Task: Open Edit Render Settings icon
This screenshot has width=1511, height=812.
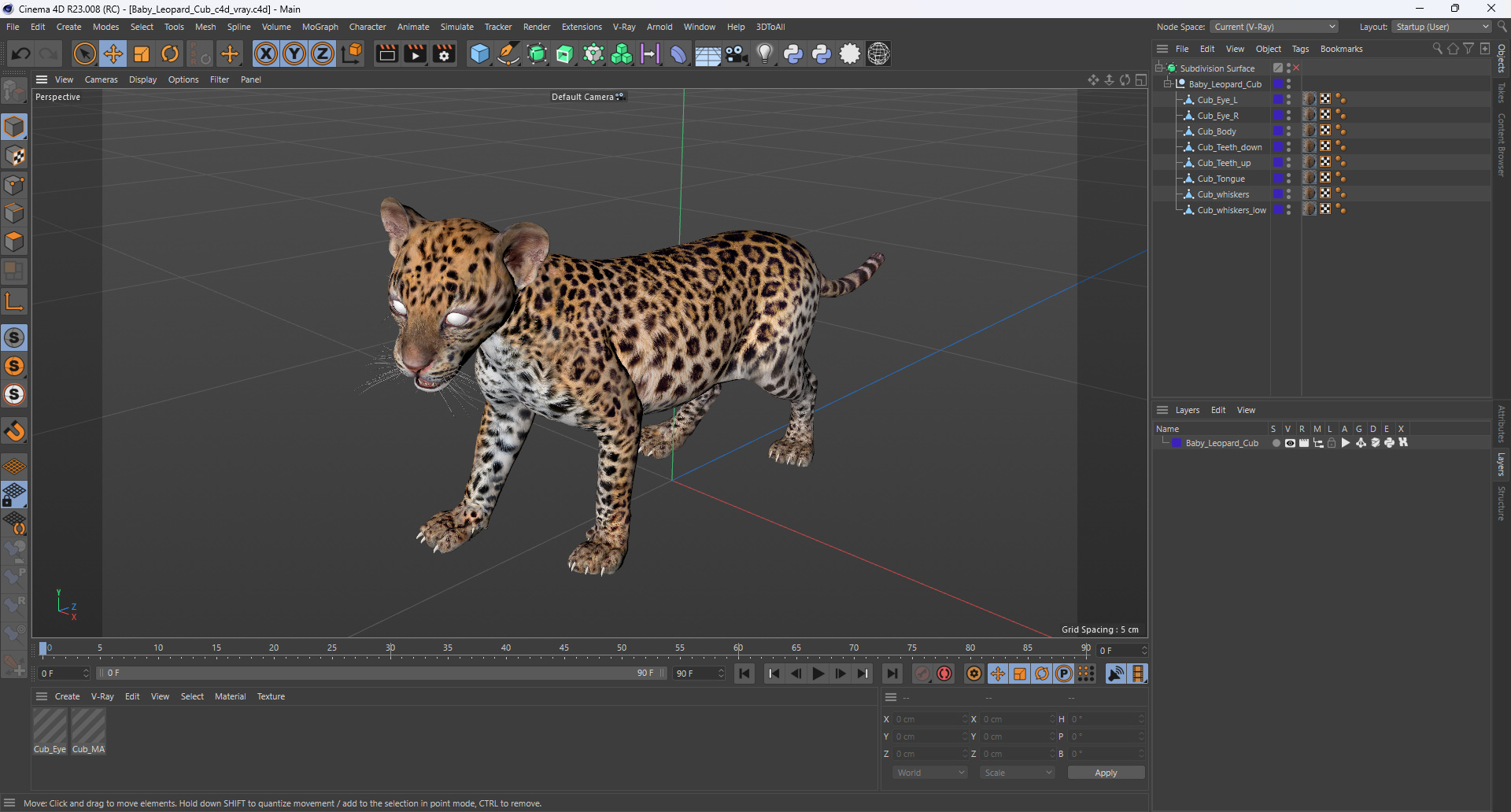Action: (x=444, y=54)
